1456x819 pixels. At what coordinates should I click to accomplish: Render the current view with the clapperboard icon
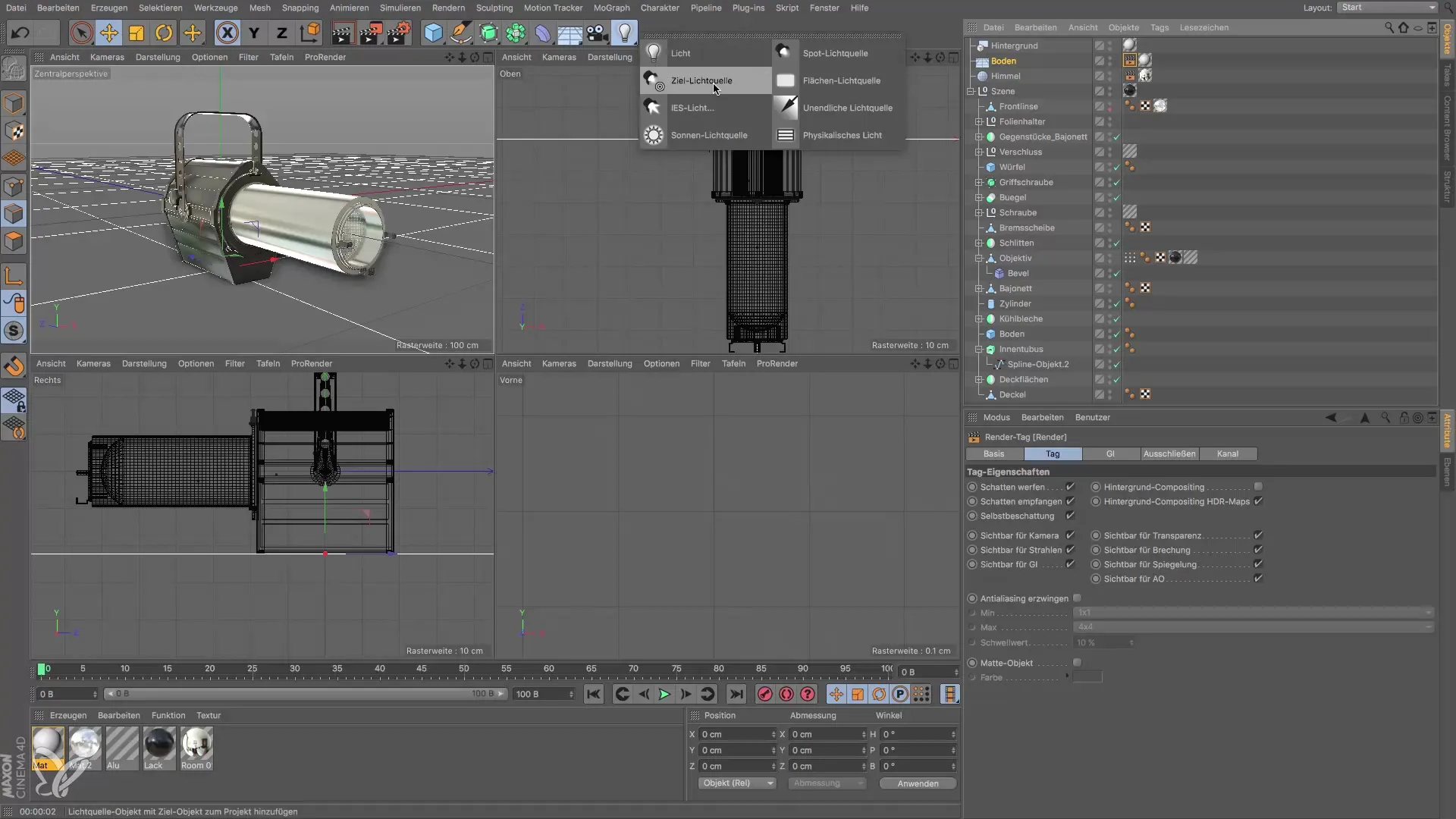click(342, 33)
